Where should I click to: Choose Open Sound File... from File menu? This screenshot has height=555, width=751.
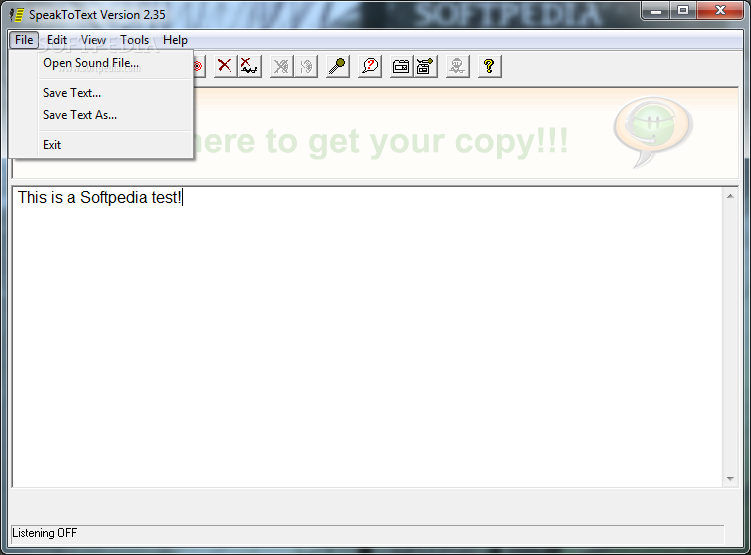[102, 63]
